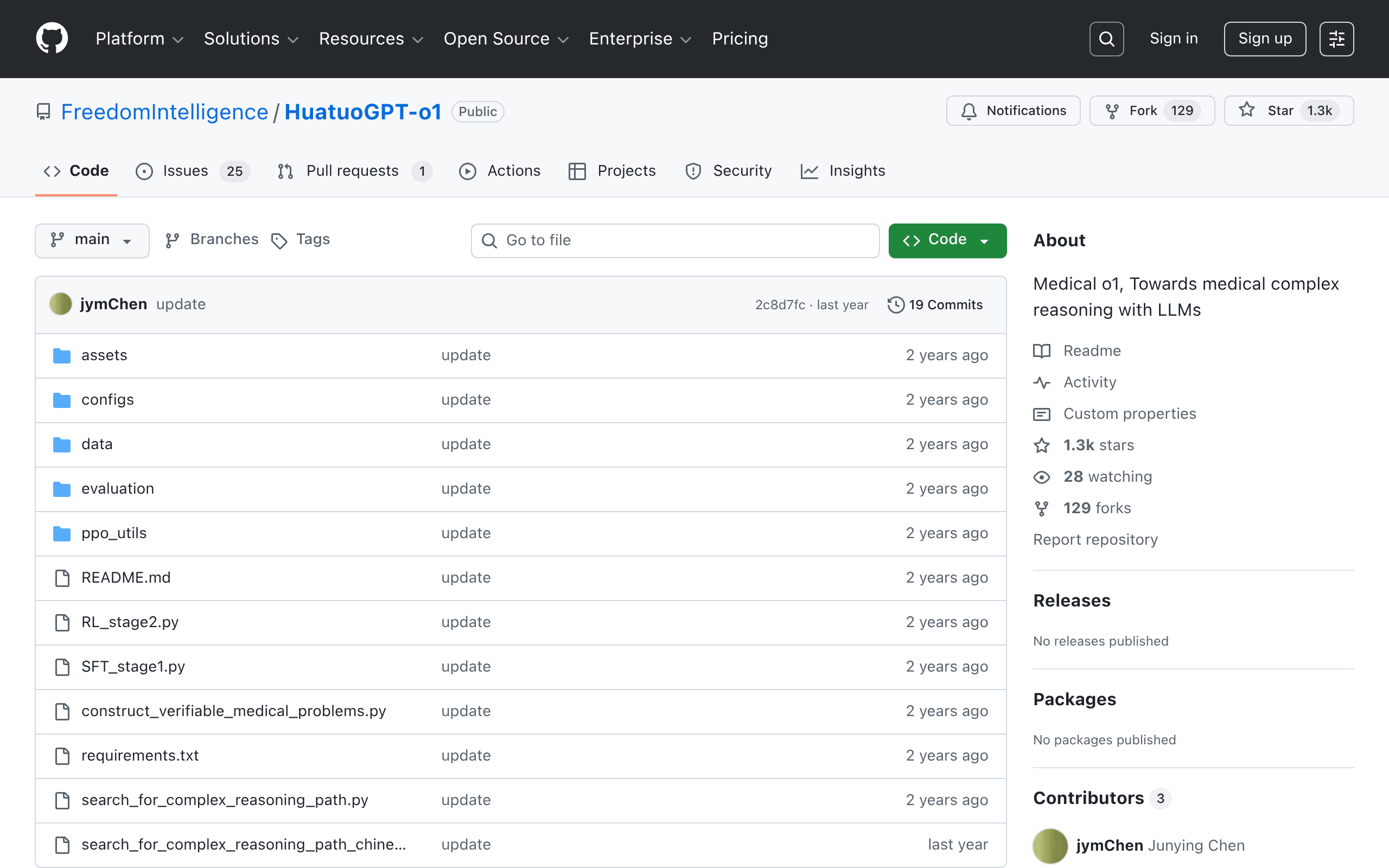Click the configs folder icon

[62, 400]
